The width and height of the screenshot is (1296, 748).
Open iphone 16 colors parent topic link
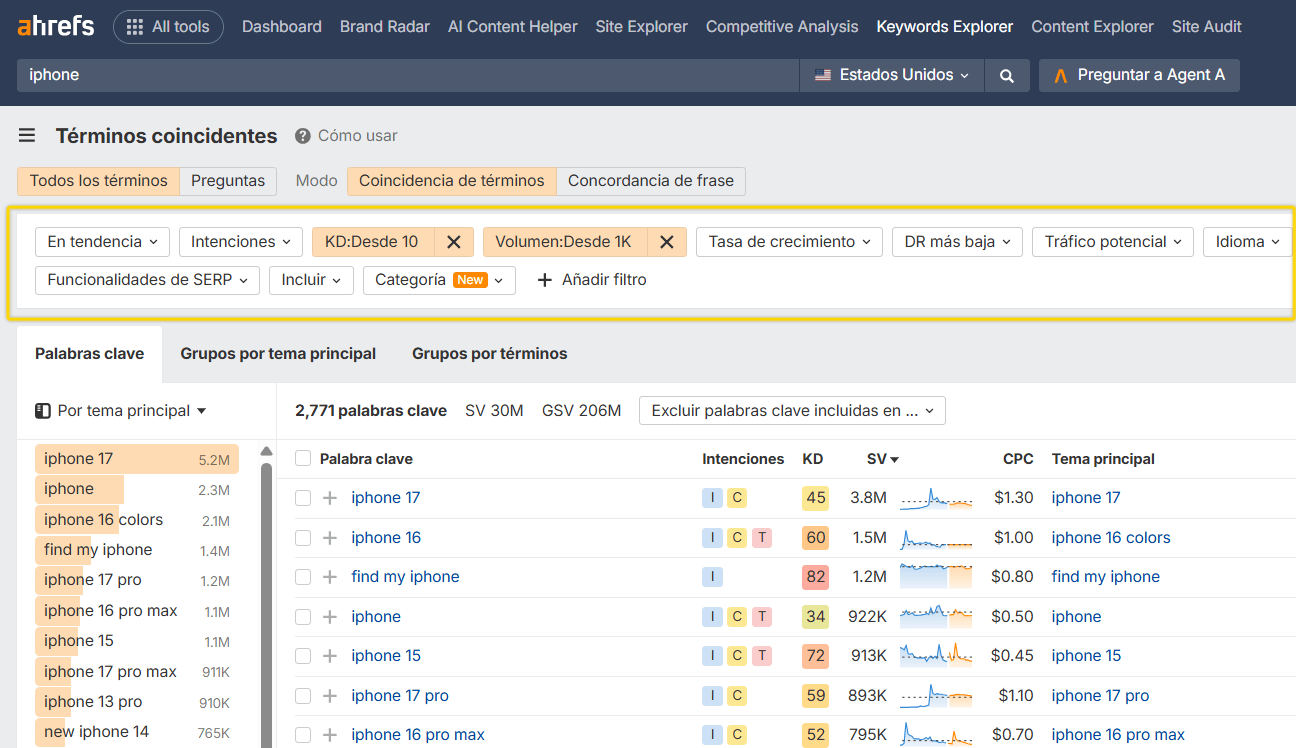tap(1111, 538)
